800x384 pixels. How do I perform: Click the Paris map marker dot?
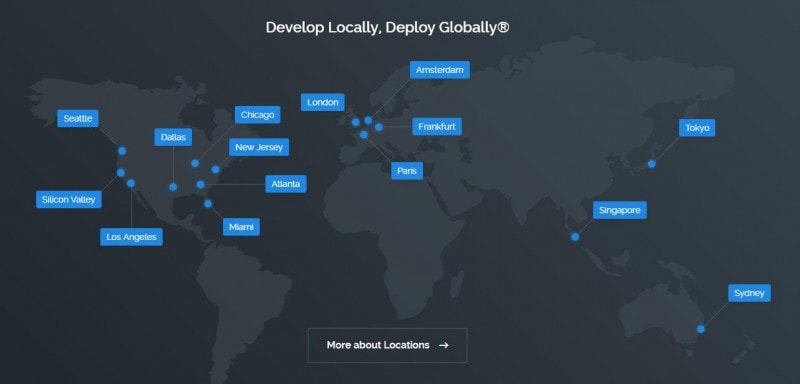(364, 135)
